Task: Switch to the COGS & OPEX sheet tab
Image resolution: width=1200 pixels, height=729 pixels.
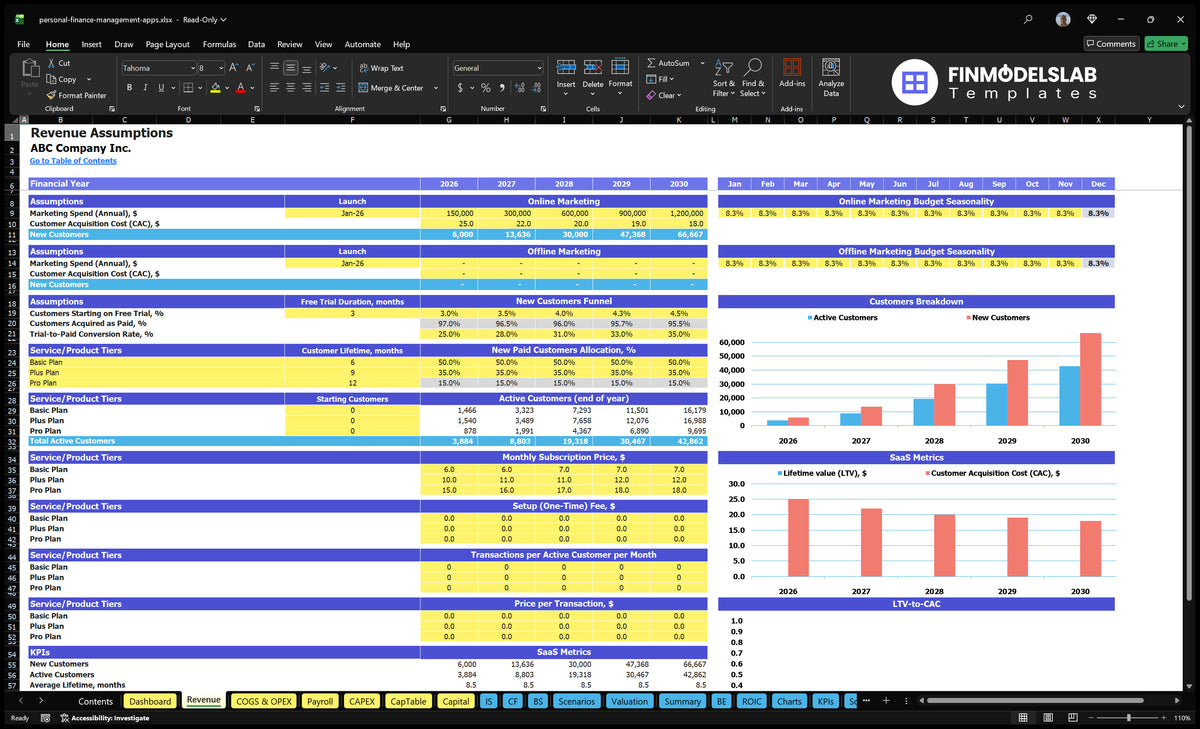Action: pos(264,701)
